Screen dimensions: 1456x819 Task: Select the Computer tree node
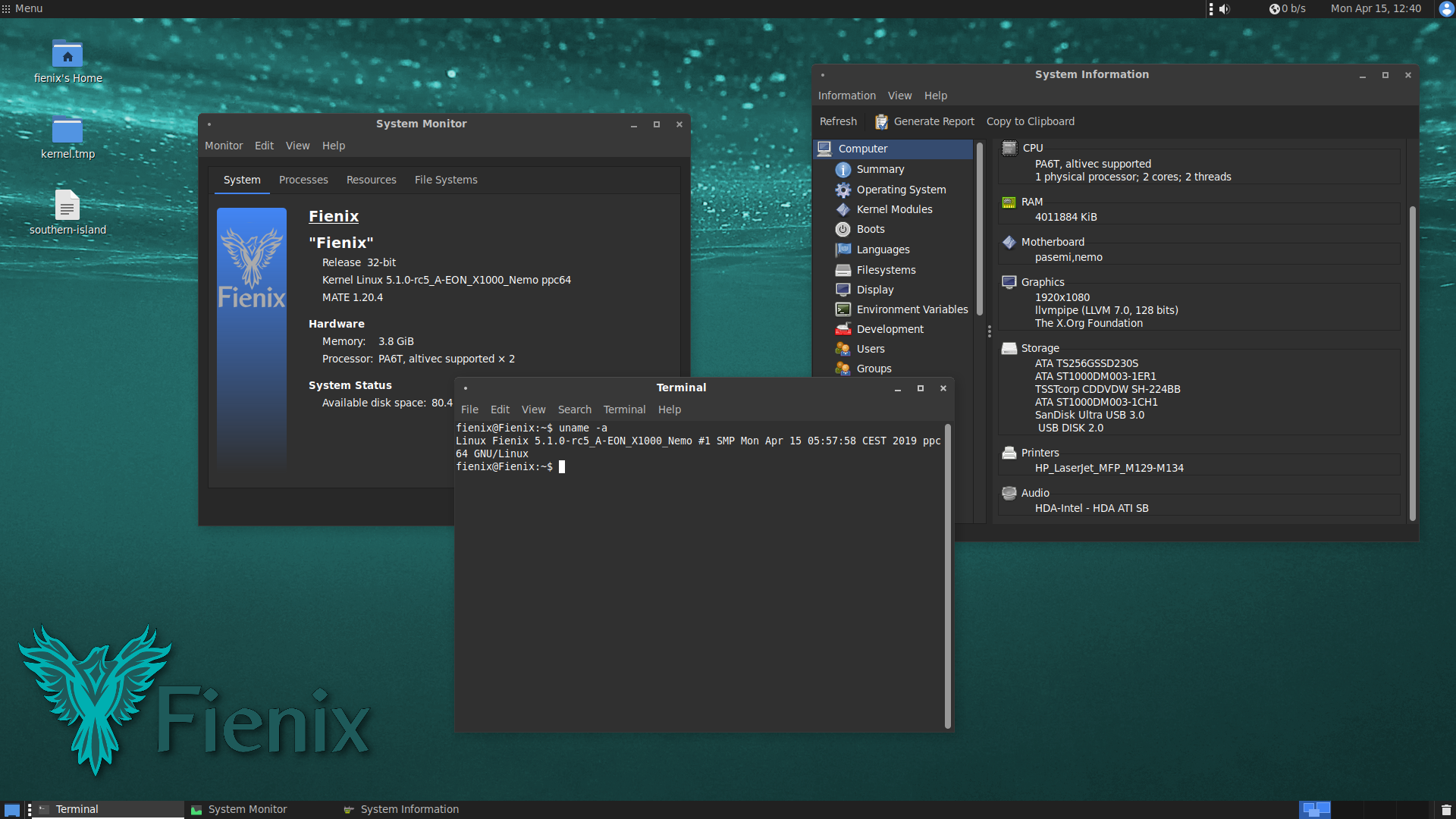pyautogui.click(x=862, y=149)
